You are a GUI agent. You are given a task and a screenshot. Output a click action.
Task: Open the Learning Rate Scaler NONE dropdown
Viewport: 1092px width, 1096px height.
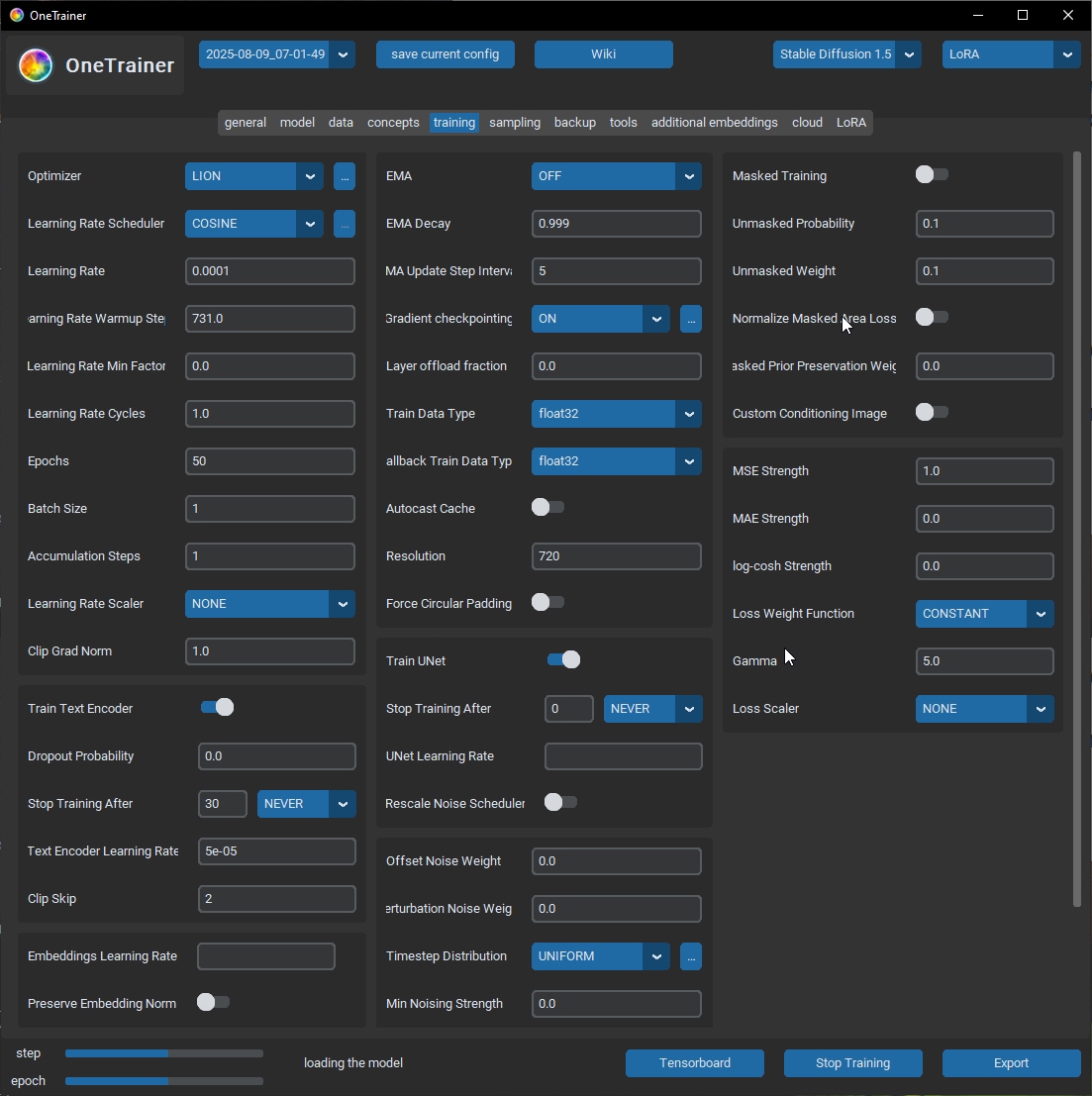270,604
